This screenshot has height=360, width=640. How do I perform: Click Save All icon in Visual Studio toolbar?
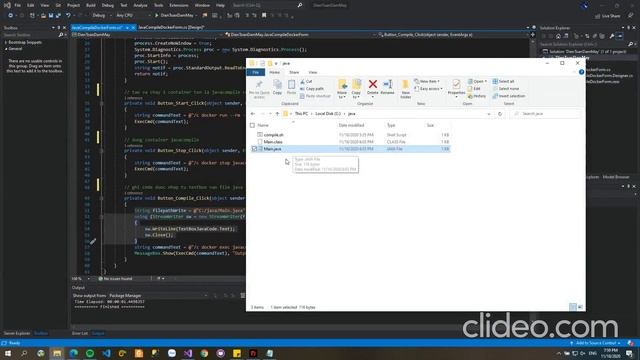[58, 16]
